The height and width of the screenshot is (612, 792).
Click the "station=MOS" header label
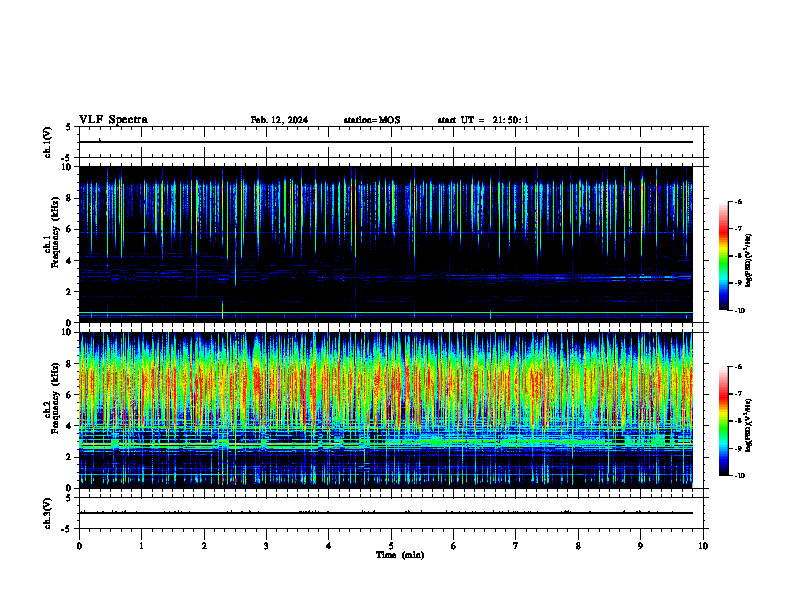[372, 120]
